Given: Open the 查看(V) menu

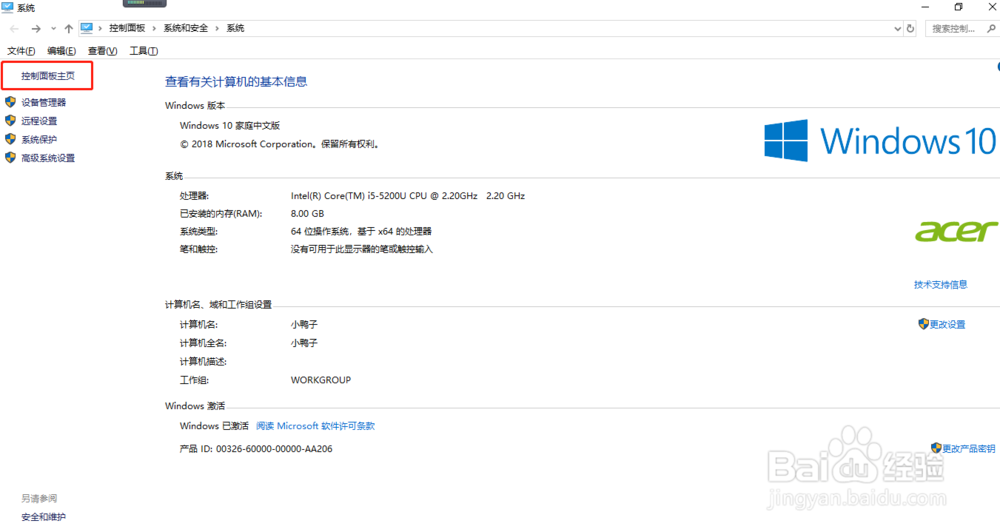Looking at the screenshot, I should coord(102,51).
